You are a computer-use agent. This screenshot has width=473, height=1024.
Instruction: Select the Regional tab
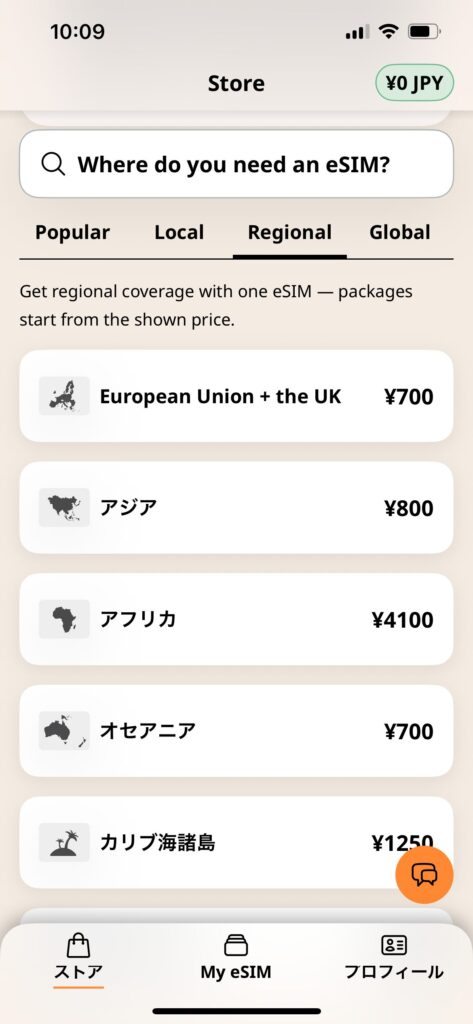point(290,232)
